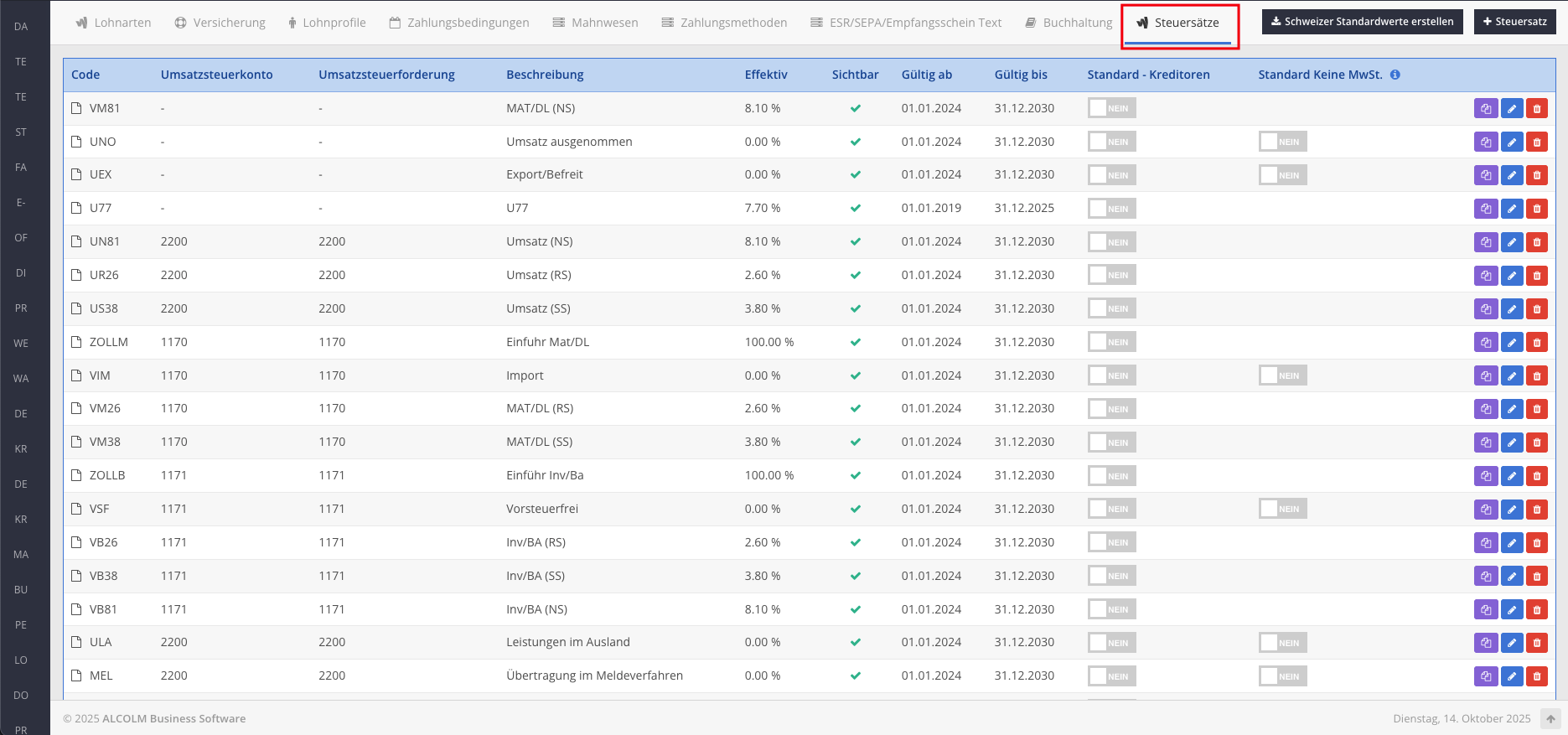Screen dimensions: 1568x735
Task: Open the document icon for ZOLLM row
Action: pyautogui.click(x=76, y=342)
